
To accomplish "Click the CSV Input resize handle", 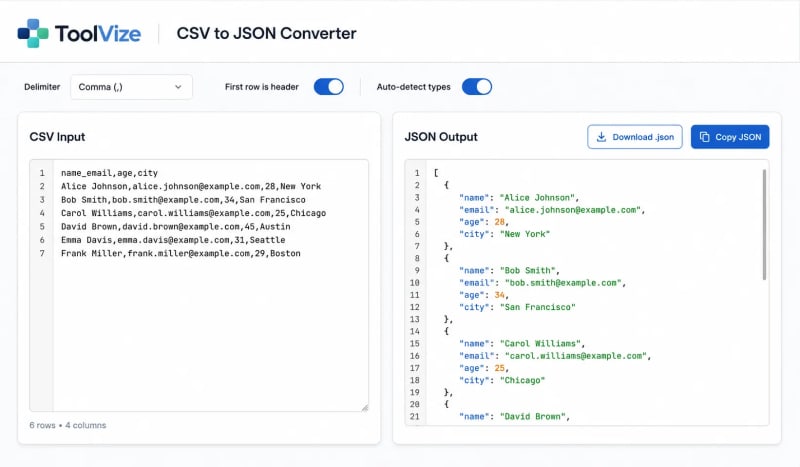I will click(364, 407).
